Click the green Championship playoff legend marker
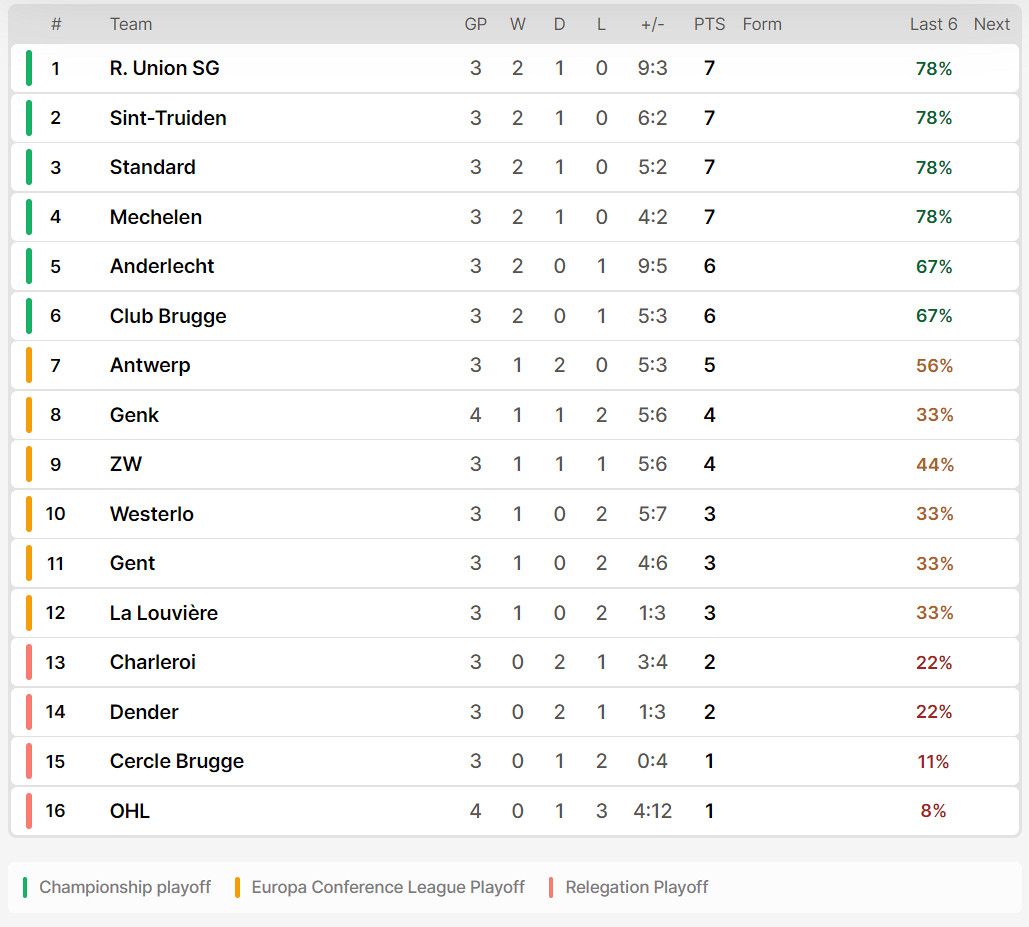The image size is (1029, 927). [x=25, y=887]
